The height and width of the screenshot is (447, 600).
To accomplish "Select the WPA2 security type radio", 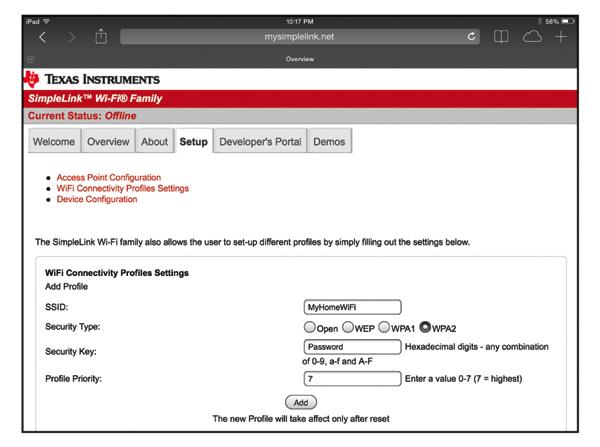I will tap(425, 327).
